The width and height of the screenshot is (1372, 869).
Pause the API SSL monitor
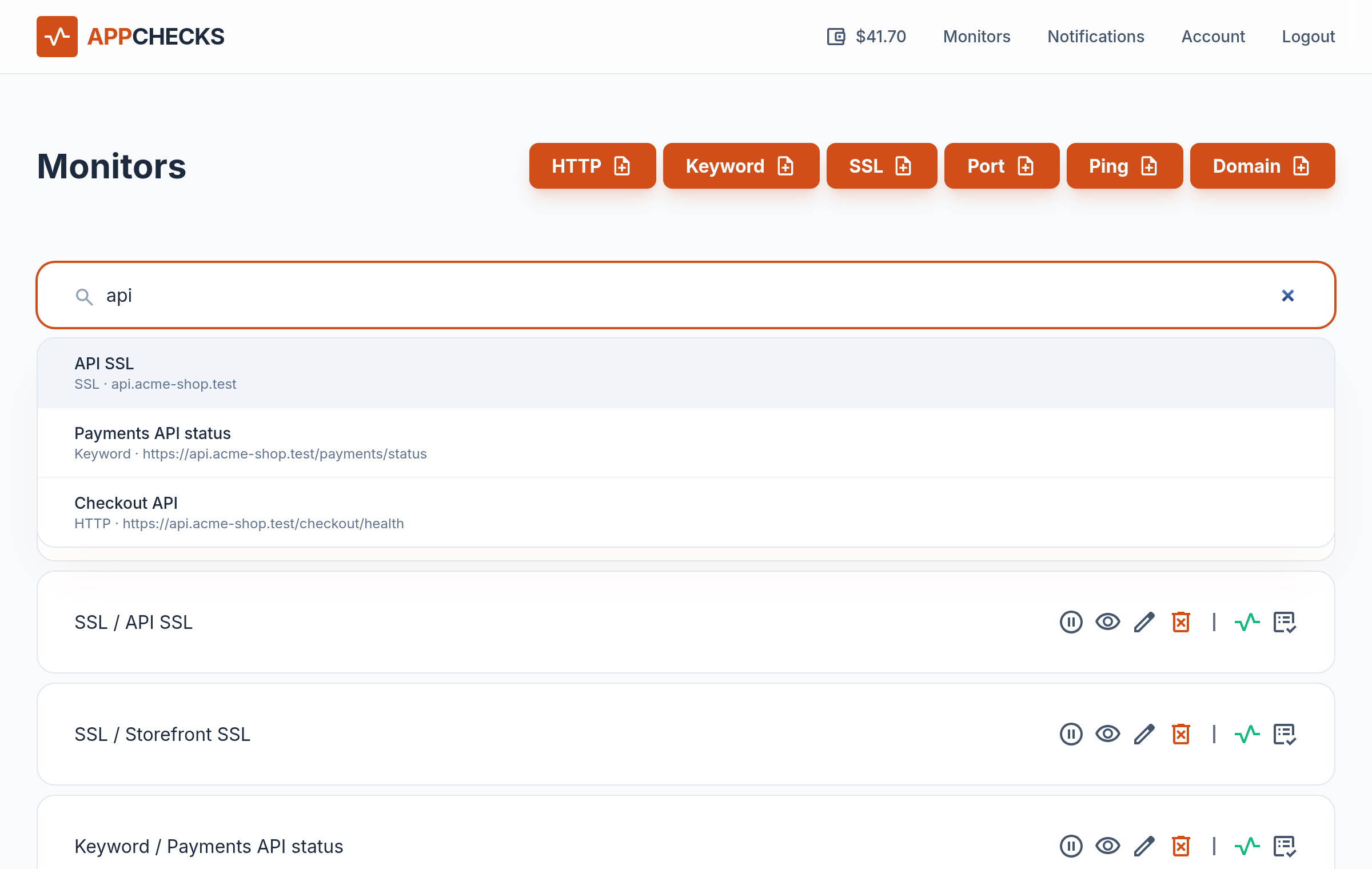1071,622
